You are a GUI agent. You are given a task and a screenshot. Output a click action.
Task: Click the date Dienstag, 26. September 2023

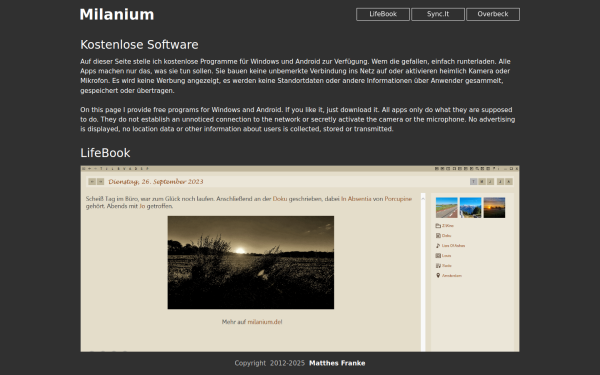(x=156, y=181)
